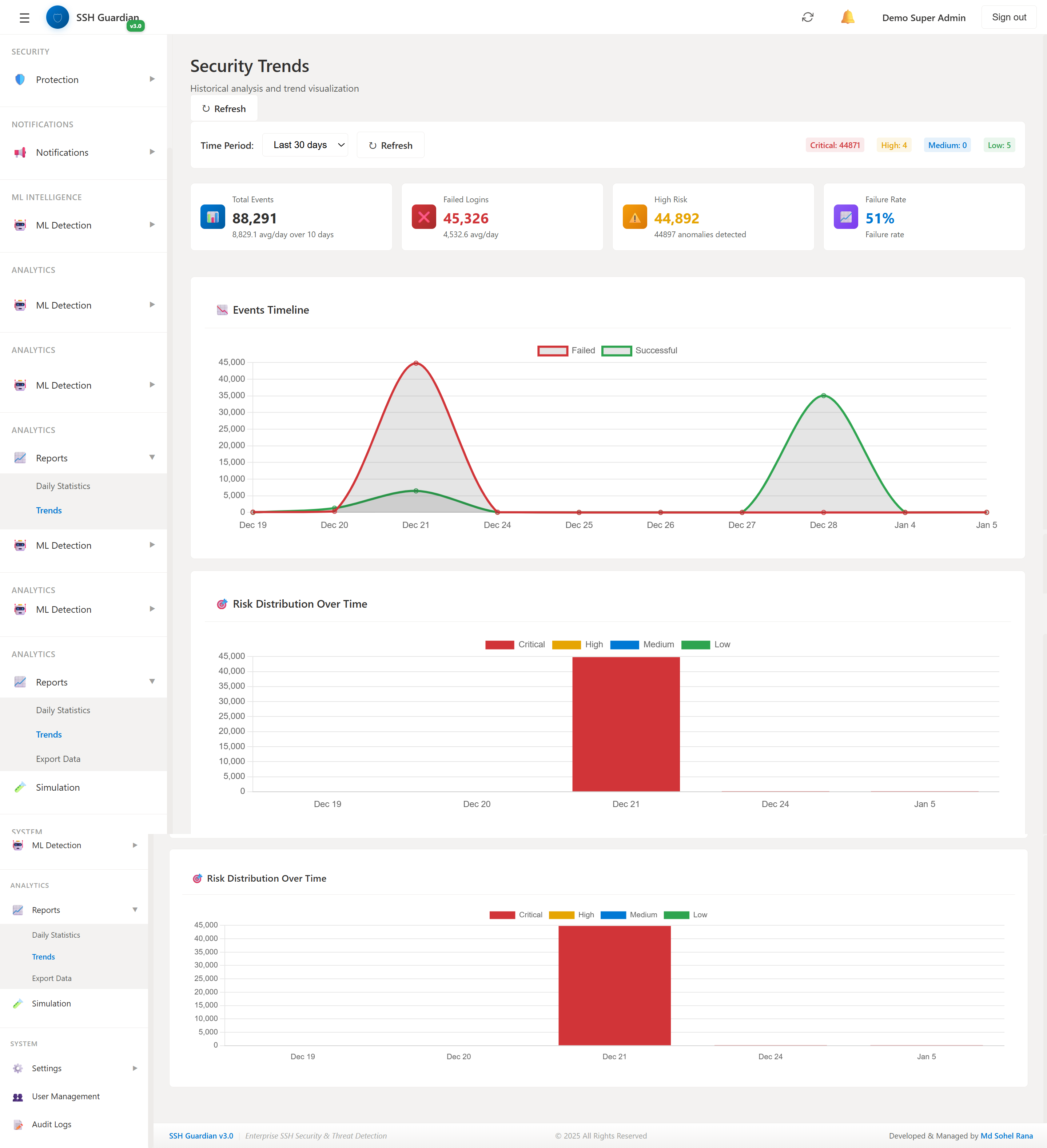Open ML Detection via its robot icon
This screenshot has width=1047, height=1148.
20,225
